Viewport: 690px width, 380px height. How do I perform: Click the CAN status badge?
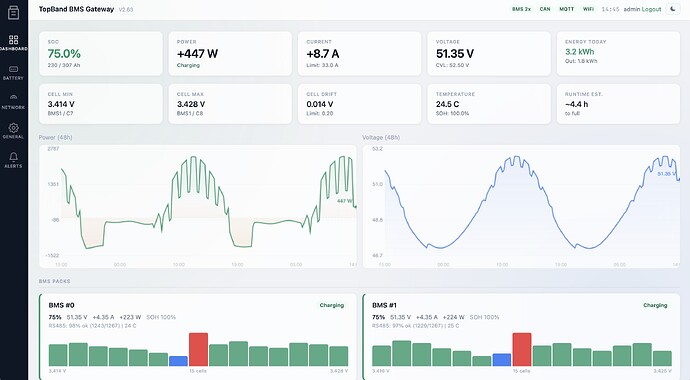(x=545, y=9)
